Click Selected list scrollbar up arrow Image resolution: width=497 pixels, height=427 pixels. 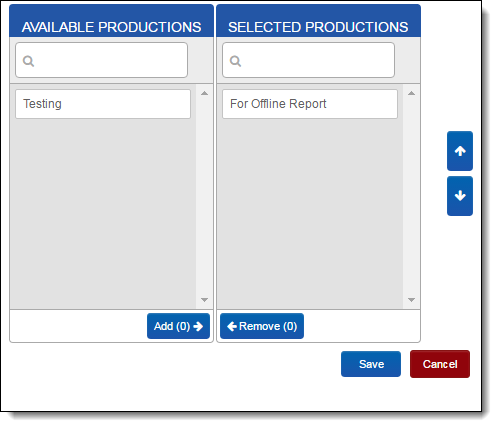coord(411,93)
